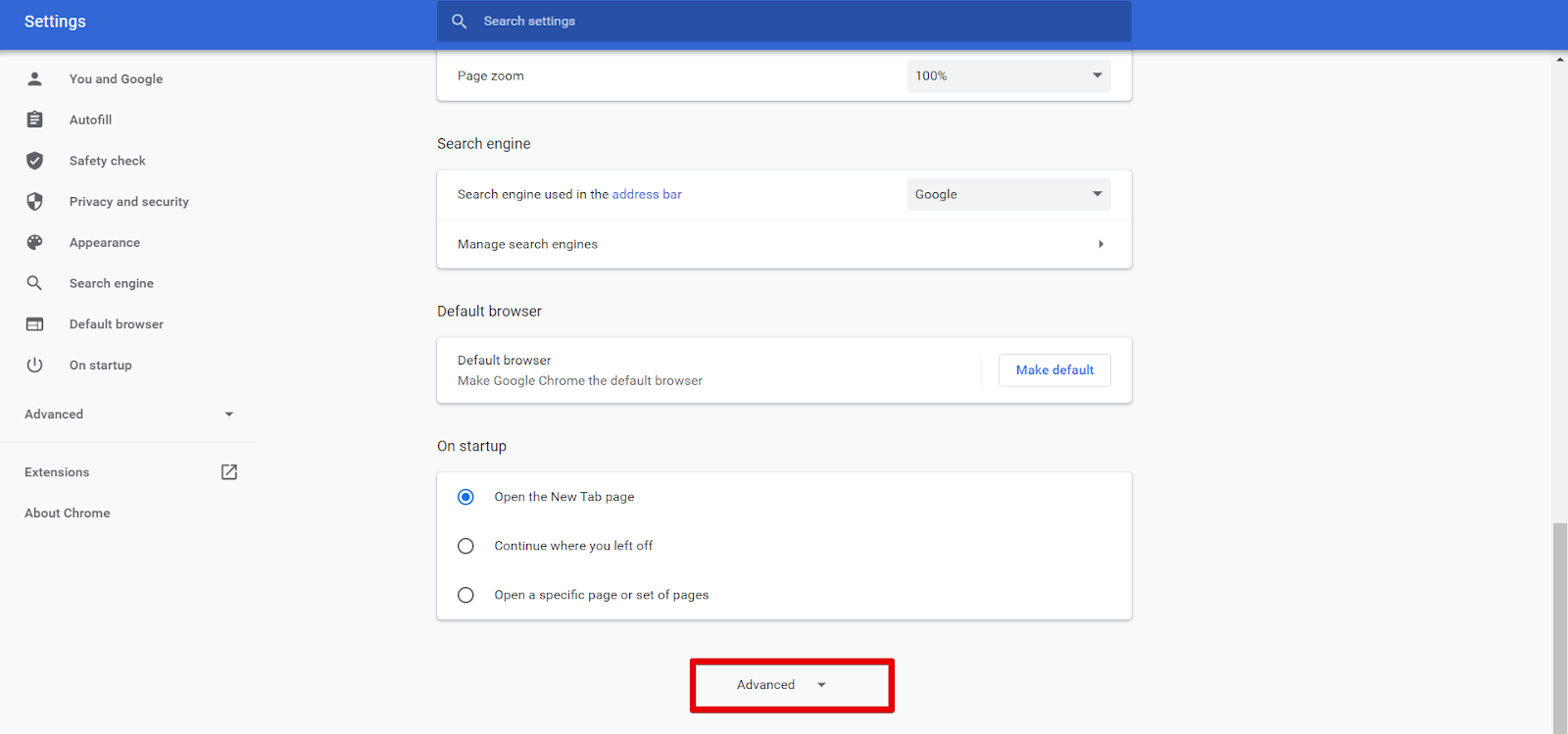This screenshot has width=1568, height=734.
Task: Click the Appearance palette icon
Action: [34, 242]
